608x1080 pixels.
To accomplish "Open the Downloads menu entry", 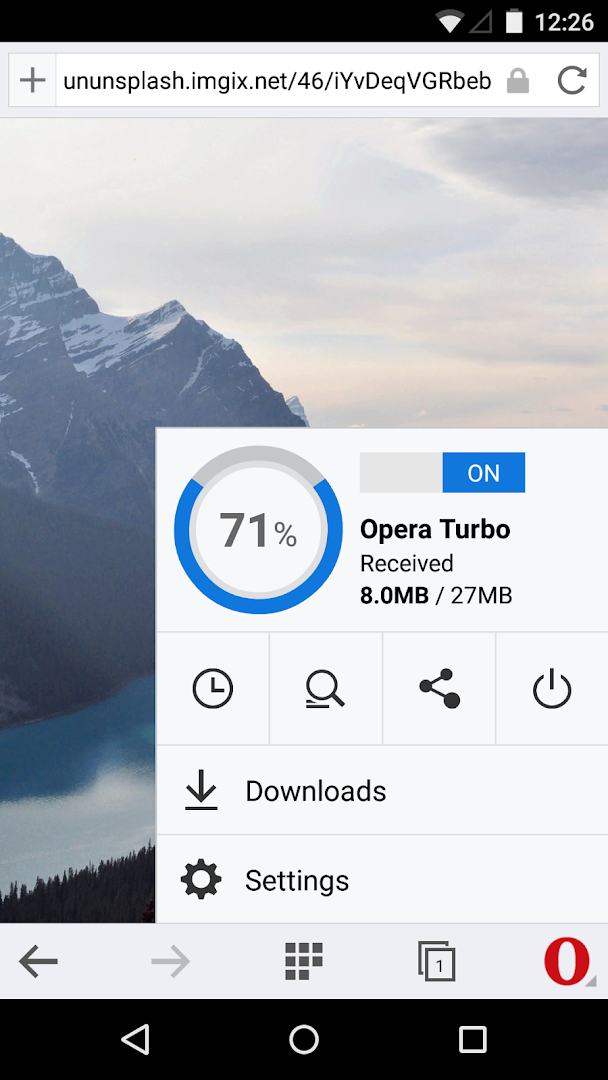I will [382, 791].
